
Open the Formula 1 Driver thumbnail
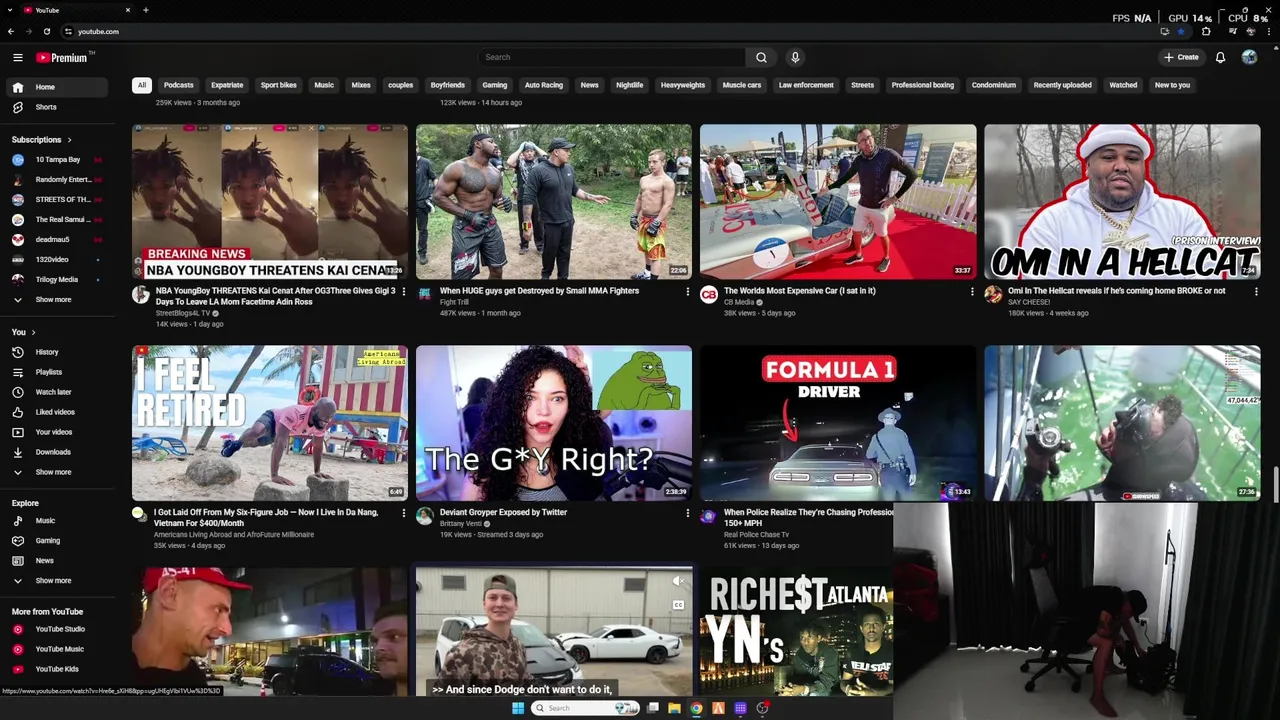[838, 423]
